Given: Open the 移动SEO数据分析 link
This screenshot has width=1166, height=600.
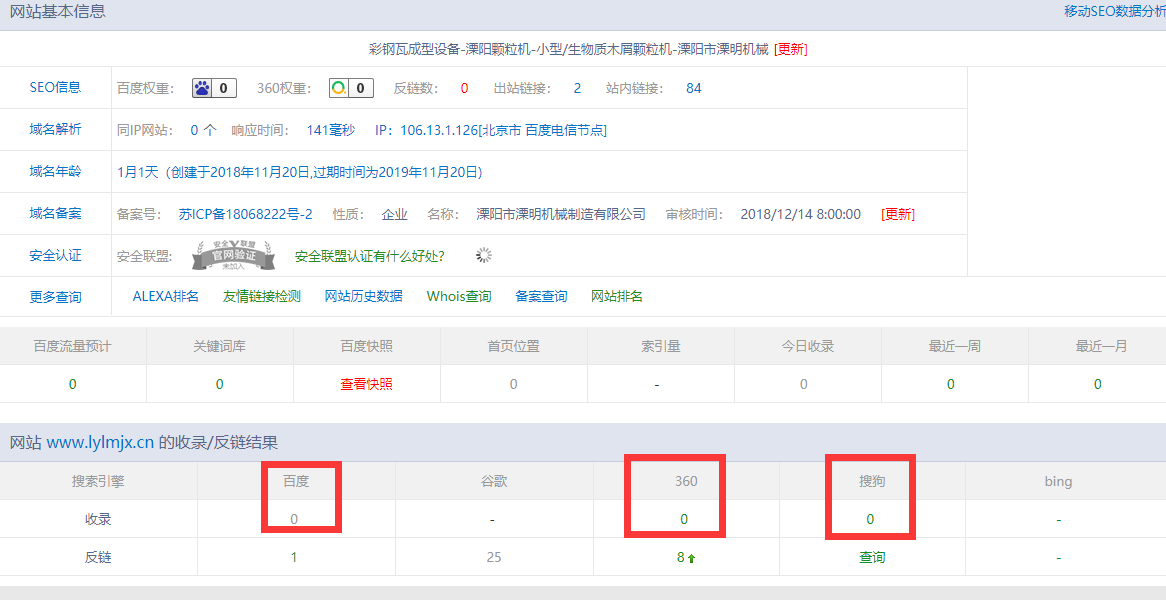Looking at the screenshot, I should pyautogui.click(x=1114, y=12).
